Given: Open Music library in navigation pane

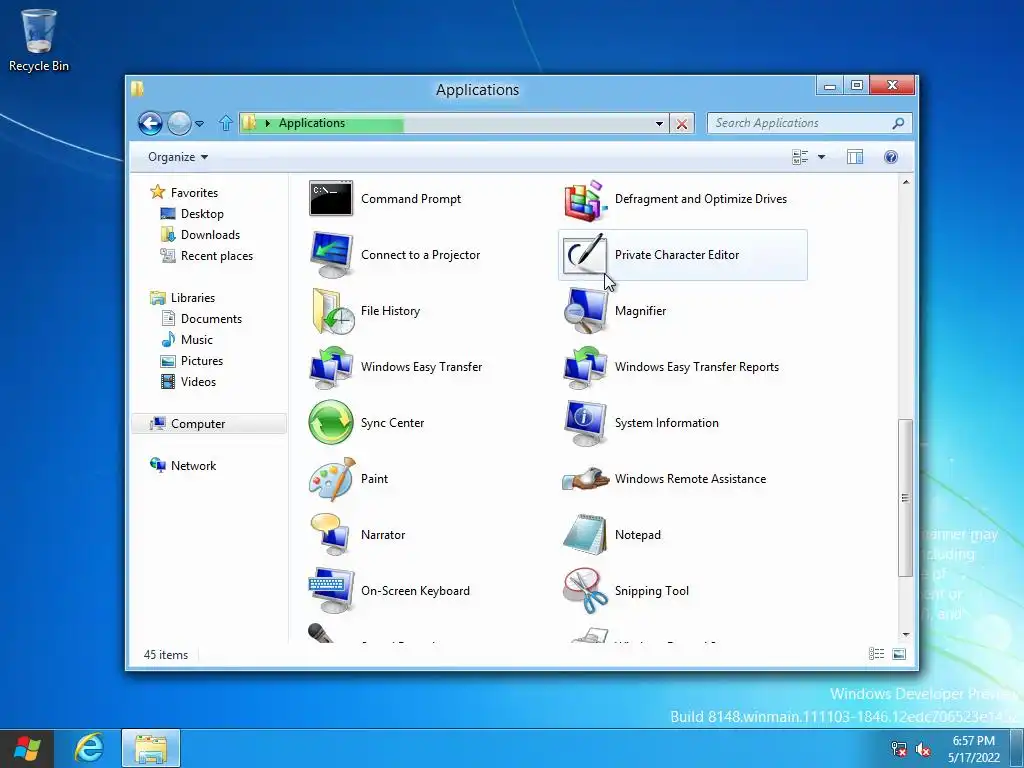Looking at the screenshot, I should 197,340.
